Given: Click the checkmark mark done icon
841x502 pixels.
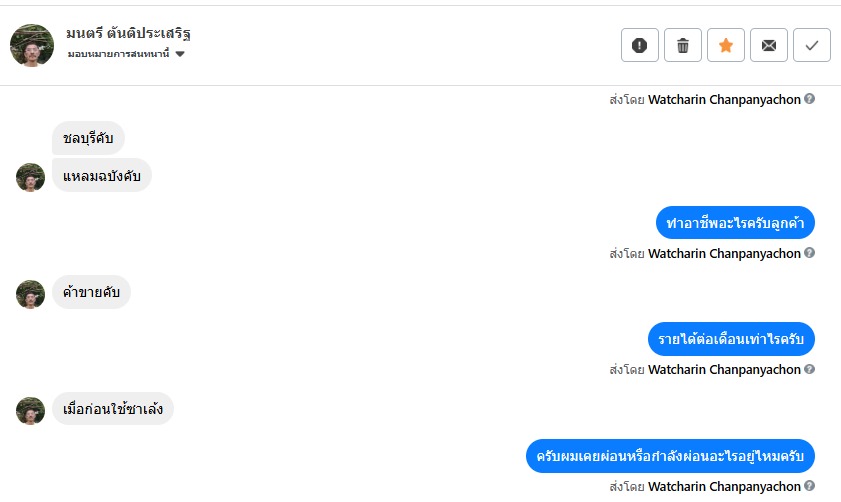Looking at the screenshot, I should point(812,45).
